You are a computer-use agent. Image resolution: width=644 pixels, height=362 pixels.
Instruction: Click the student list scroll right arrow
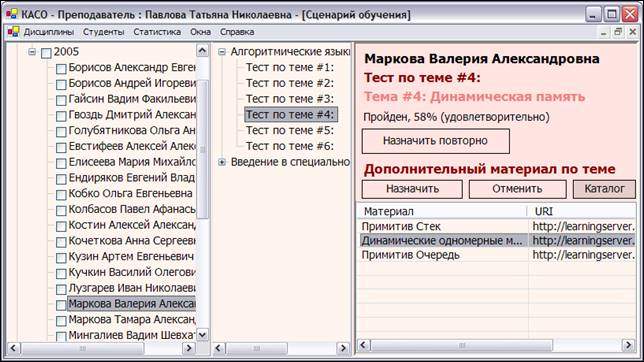(189, 348)
